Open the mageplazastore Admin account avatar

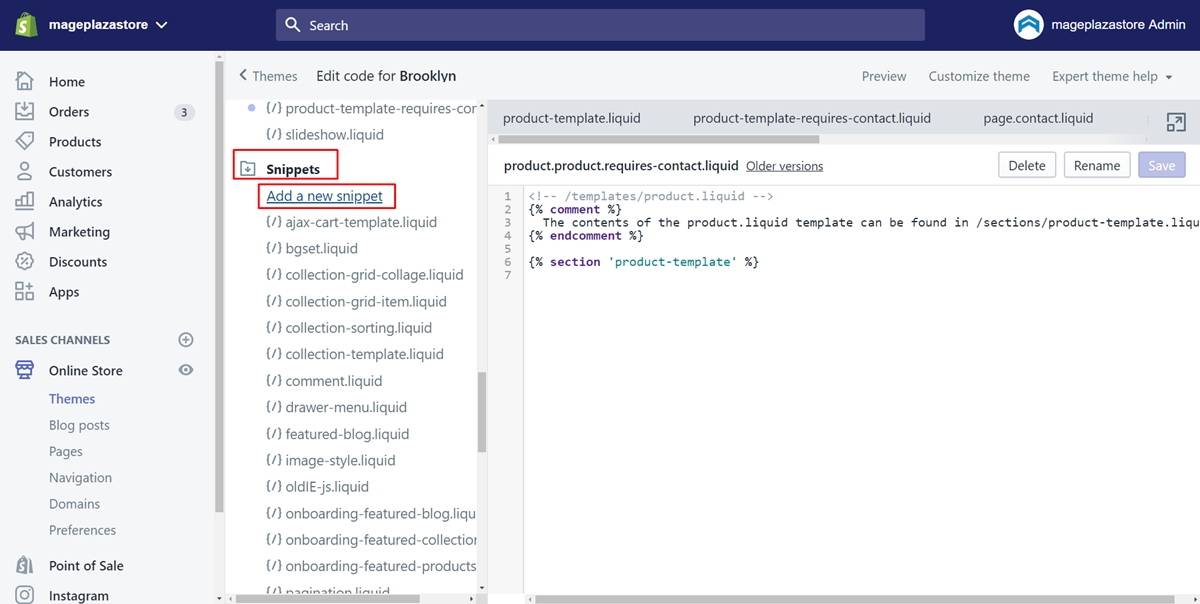(1028, 25)
